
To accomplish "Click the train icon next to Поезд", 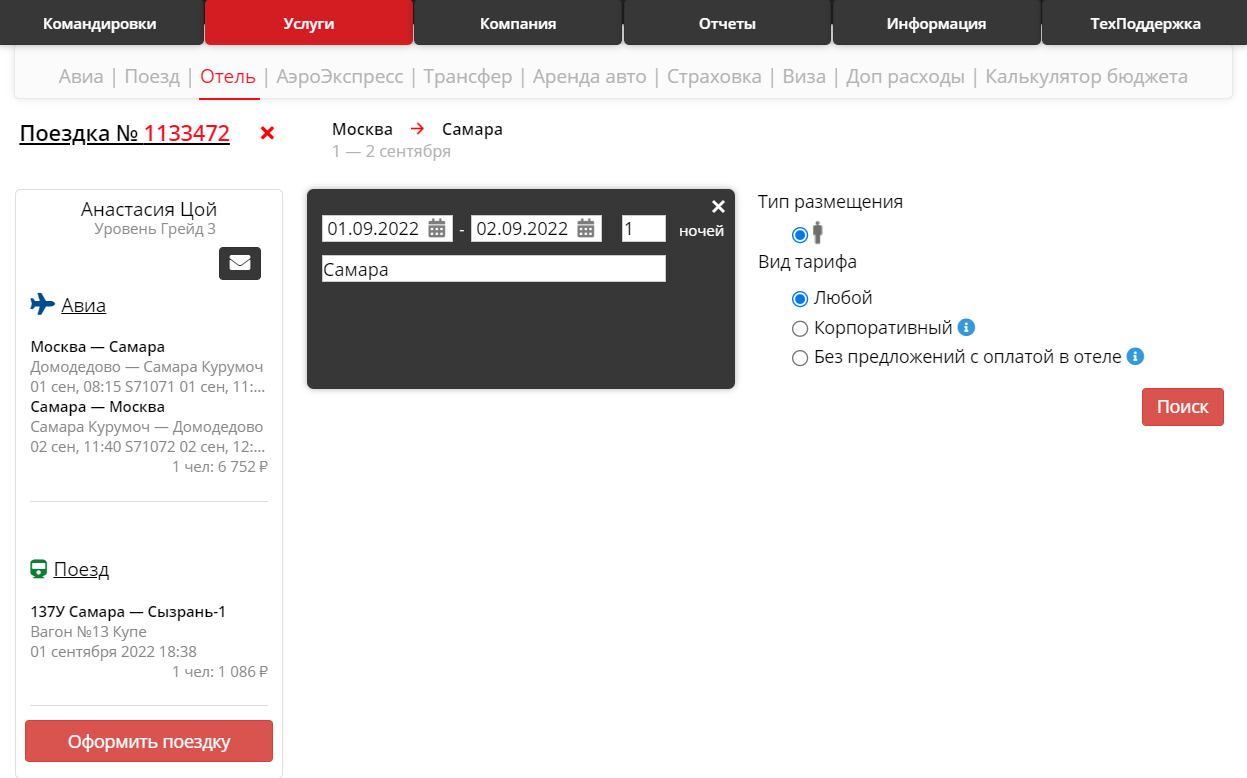I will click(x=38, y=569).
